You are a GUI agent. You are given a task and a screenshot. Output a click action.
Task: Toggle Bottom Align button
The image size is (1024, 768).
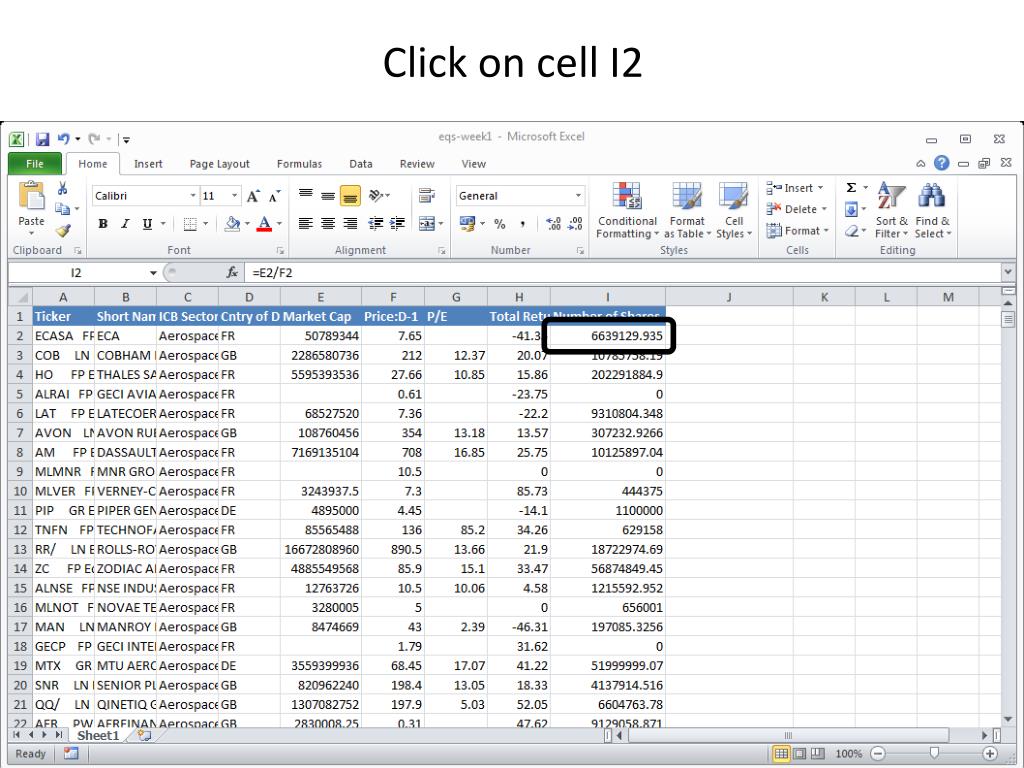350,195
